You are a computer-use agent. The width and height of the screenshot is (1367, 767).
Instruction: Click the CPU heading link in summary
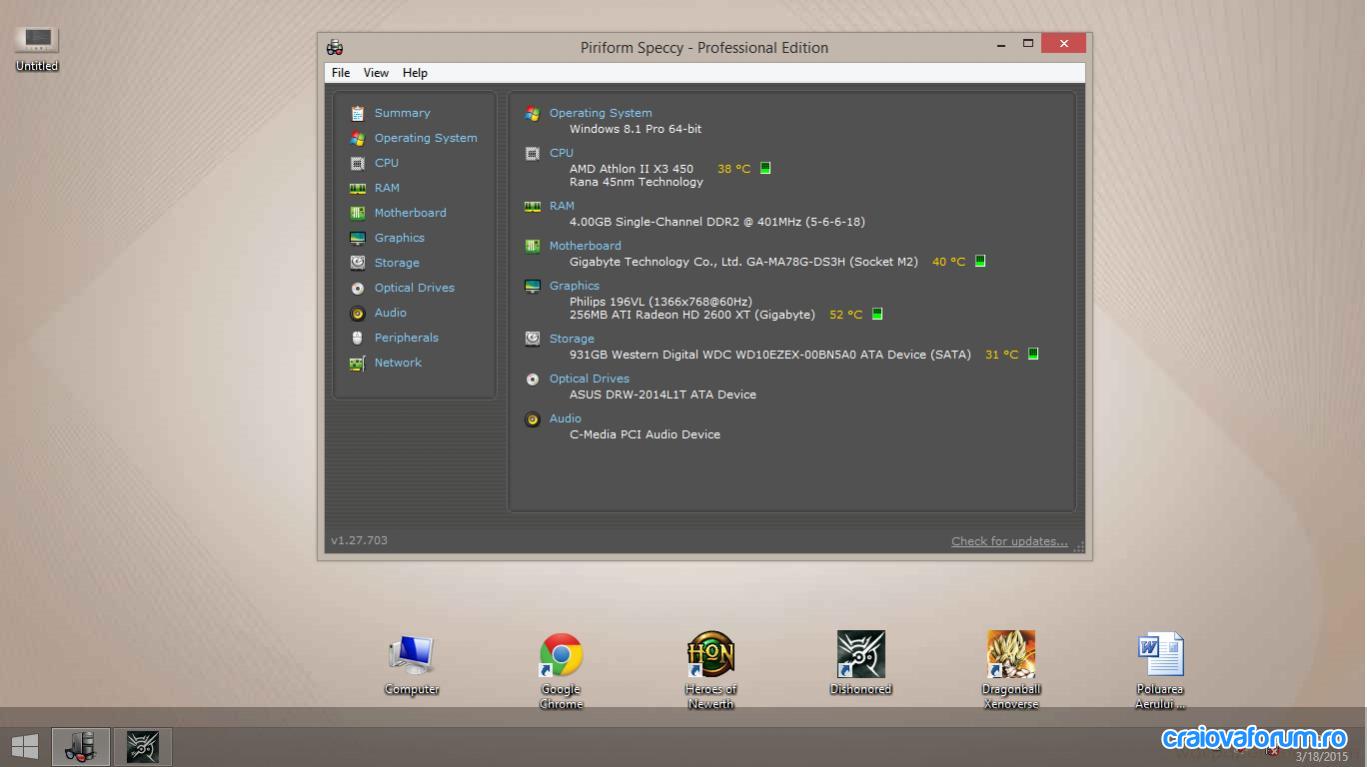point(561,153)
